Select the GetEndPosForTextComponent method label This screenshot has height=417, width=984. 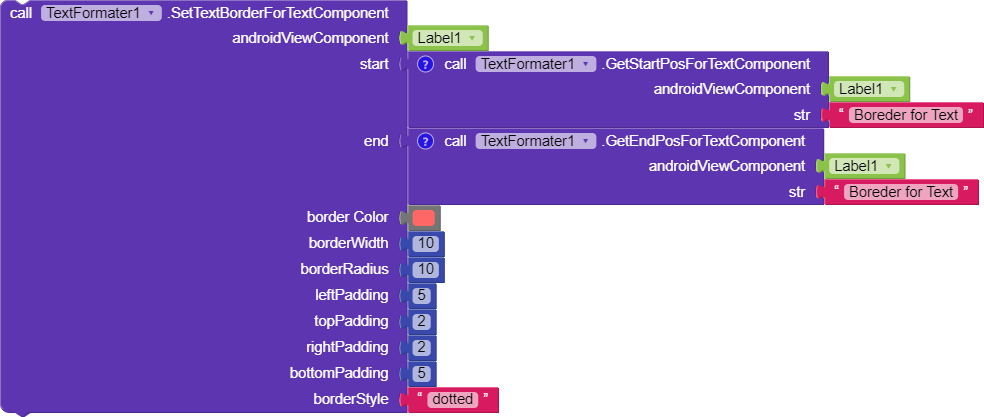point(704,141)
